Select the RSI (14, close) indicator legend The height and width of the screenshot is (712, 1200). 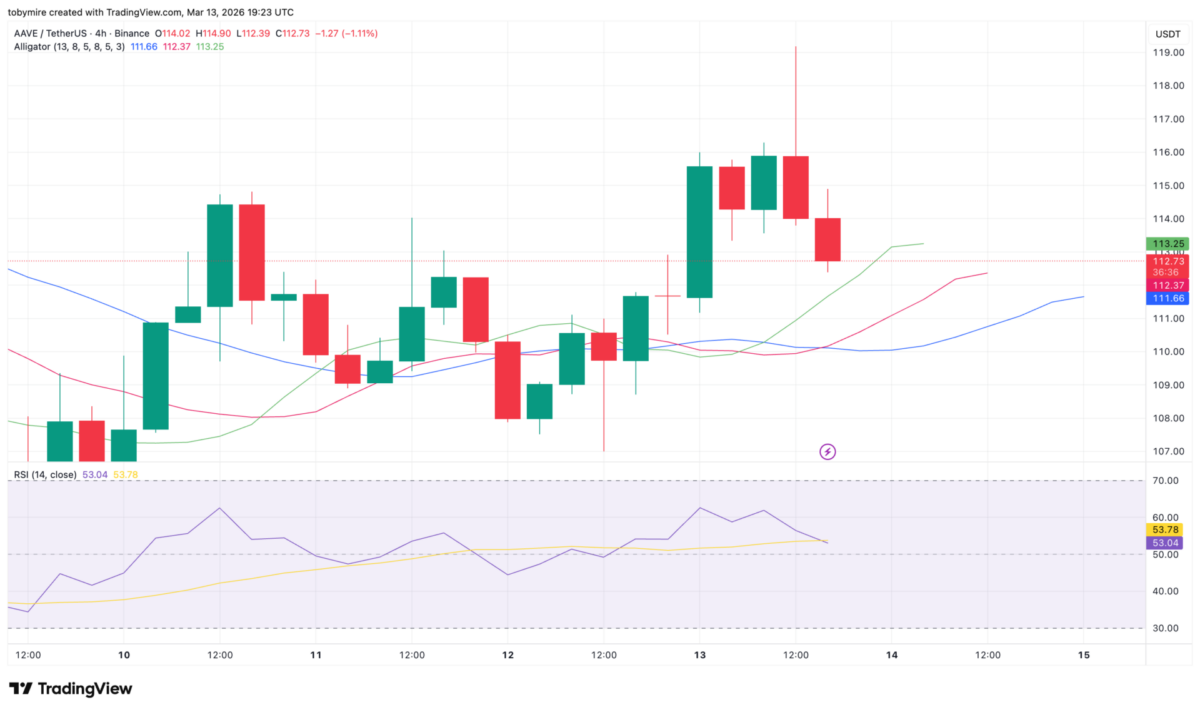(x=45, y=474)
